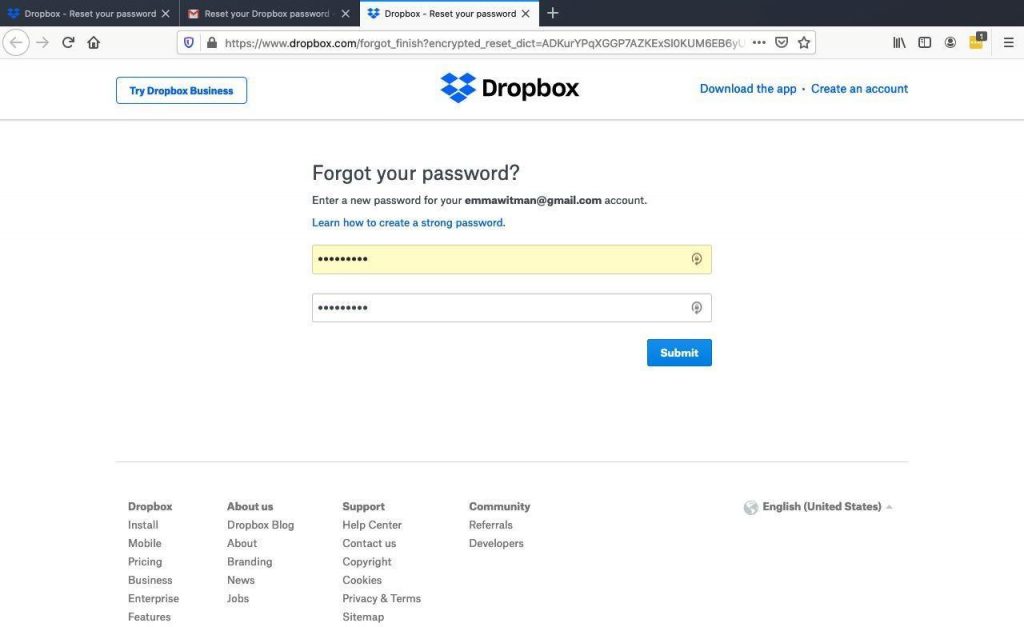The height and width of the screenshot is (627, 1024).
Task: Open the Business footer link
Action: (150, 579)
